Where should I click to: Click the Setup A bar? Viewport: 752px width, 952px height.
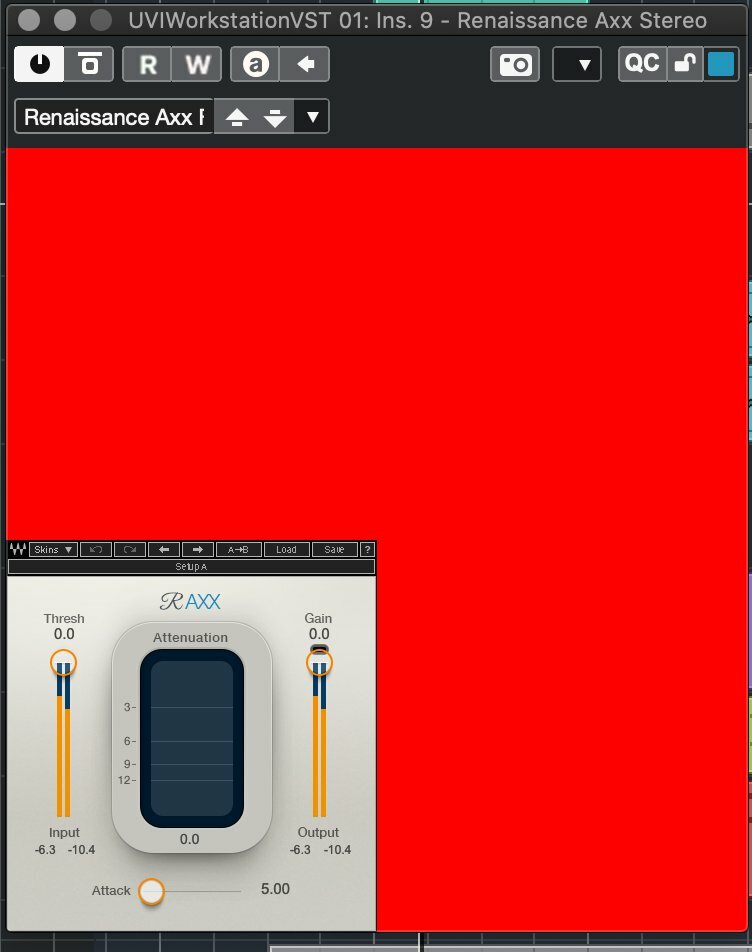pos(192,566)
